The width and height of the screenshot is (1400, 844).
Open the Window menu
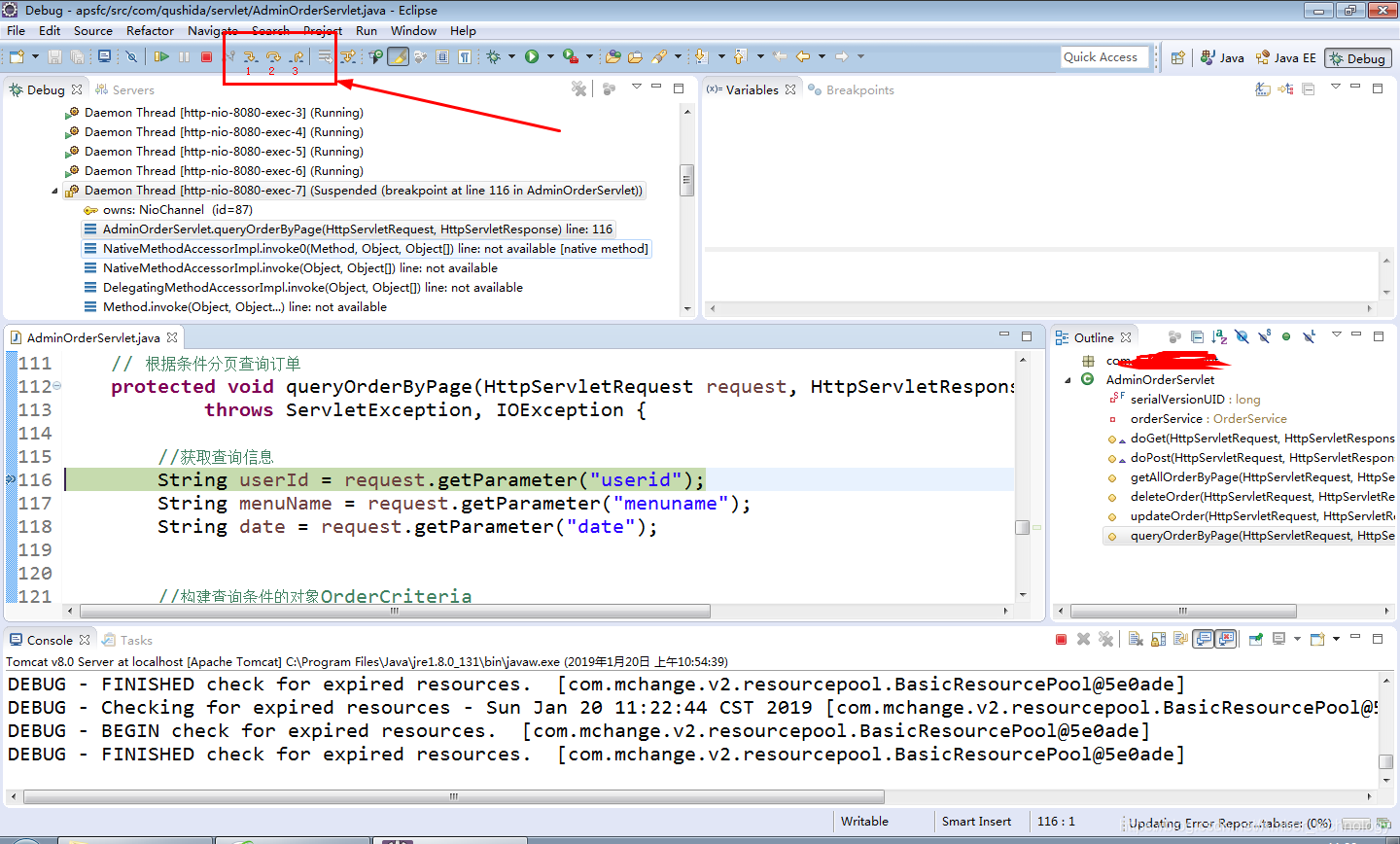pos(413,30)
